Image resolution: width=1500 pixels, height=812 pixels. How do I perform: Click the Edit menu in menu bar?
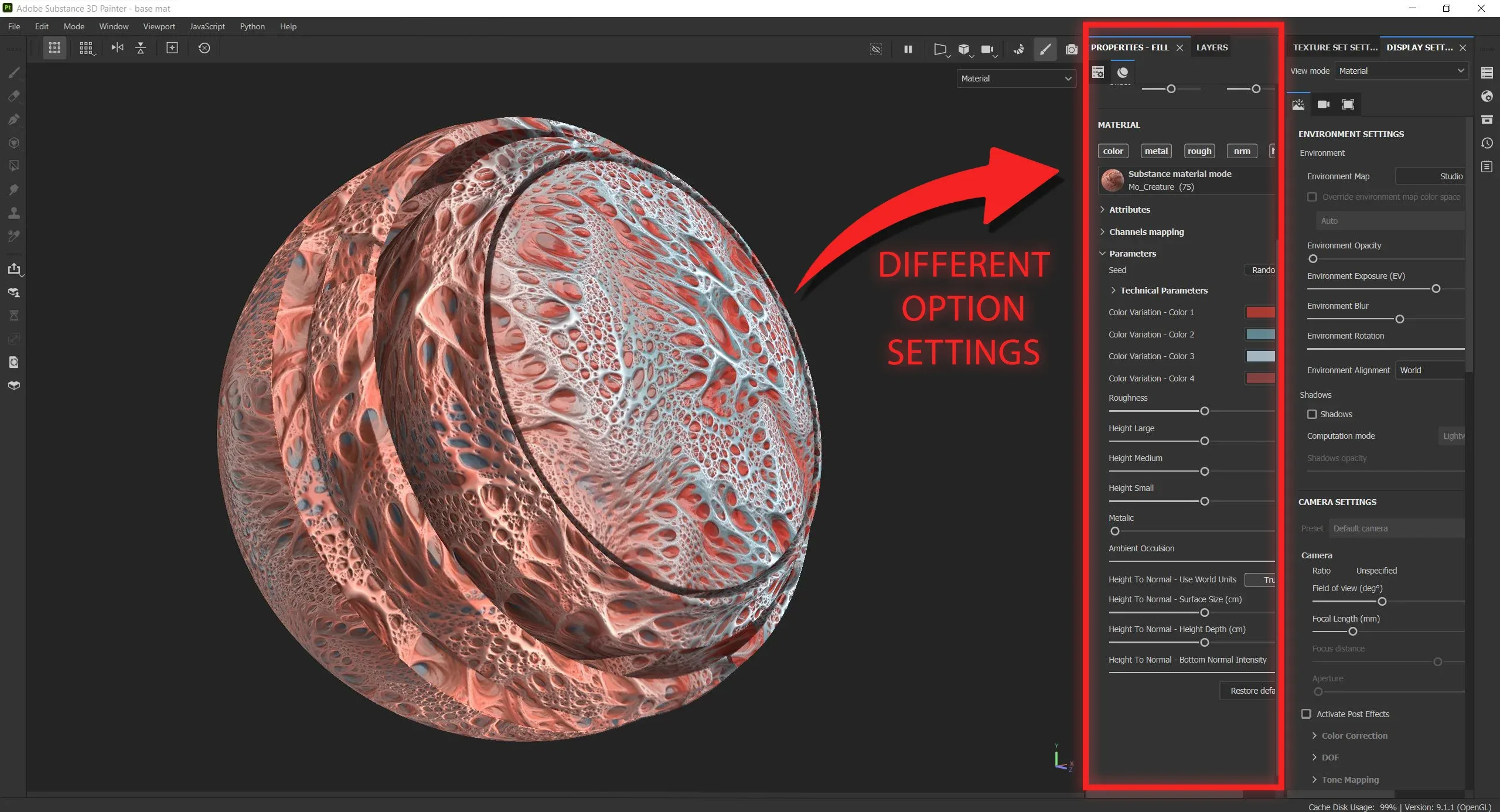[x=40, y=26]
